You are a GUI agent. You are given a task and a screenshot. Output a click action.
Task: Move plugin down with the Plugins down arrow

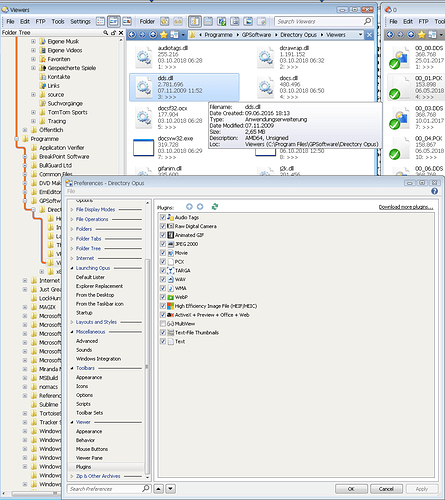tap(200, 207)
